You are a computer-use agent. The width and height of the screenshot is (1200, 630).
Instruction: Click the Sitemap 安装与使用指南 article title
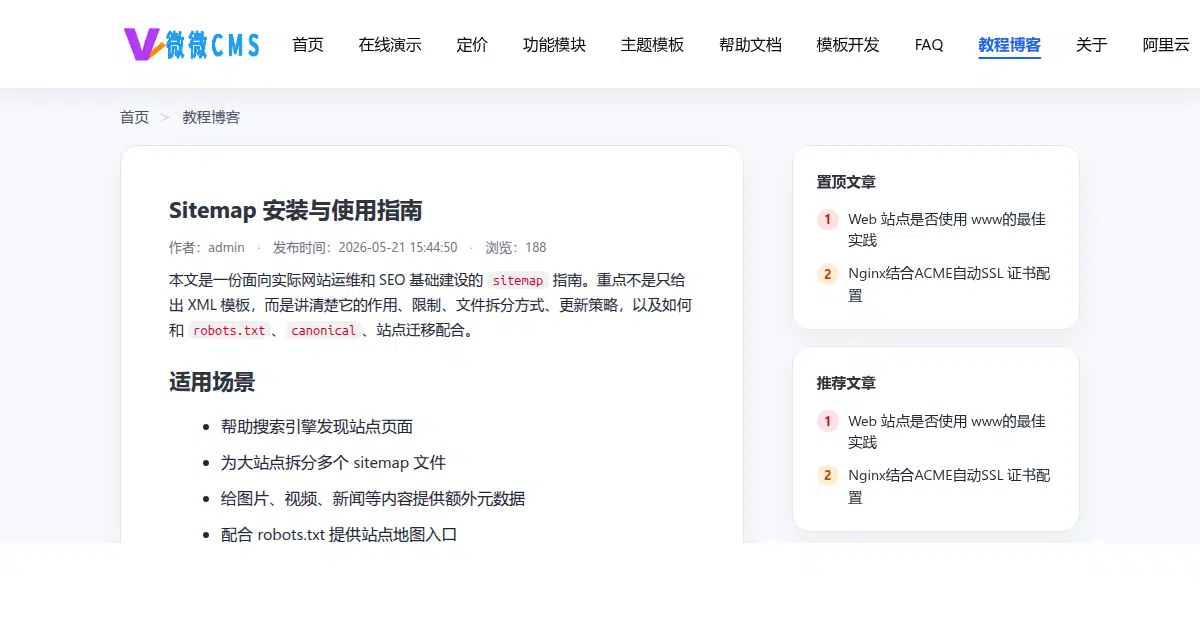tap(295, 210)
